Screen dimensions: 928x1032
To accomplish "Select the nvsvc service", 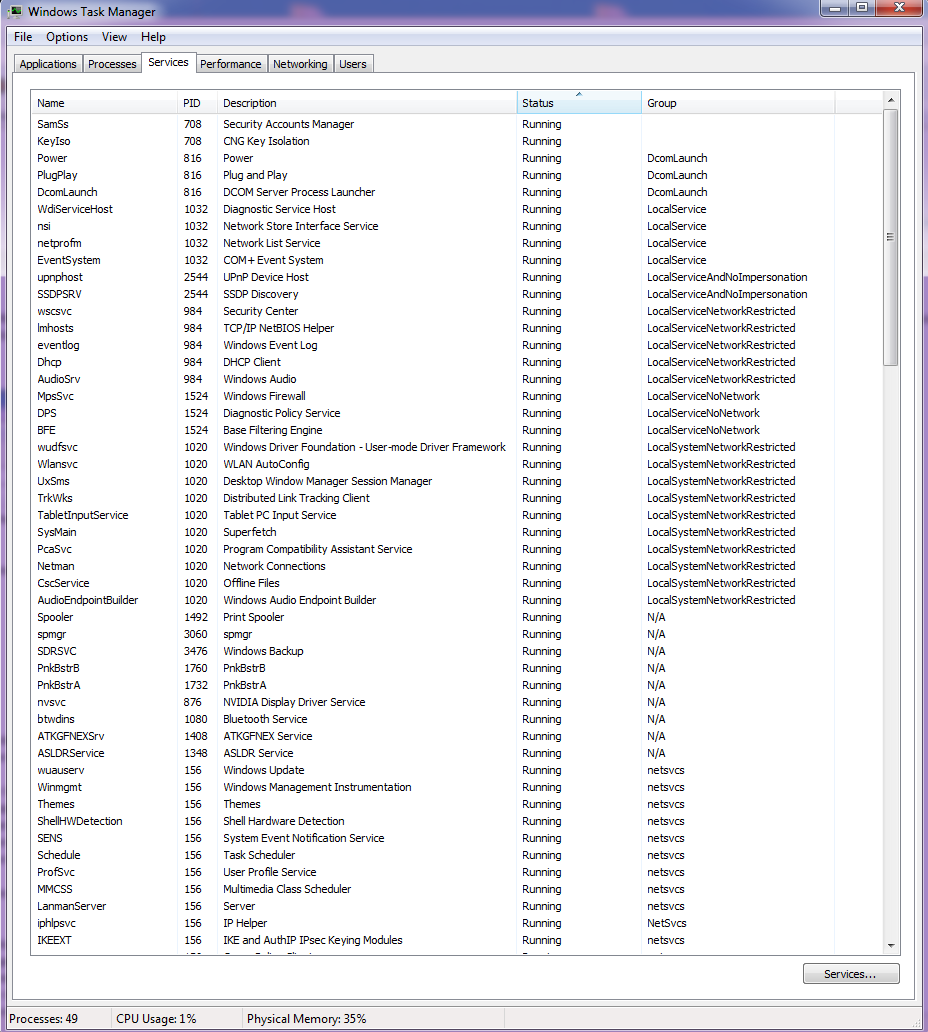I will pyautogui.click(x=456, y=702).
